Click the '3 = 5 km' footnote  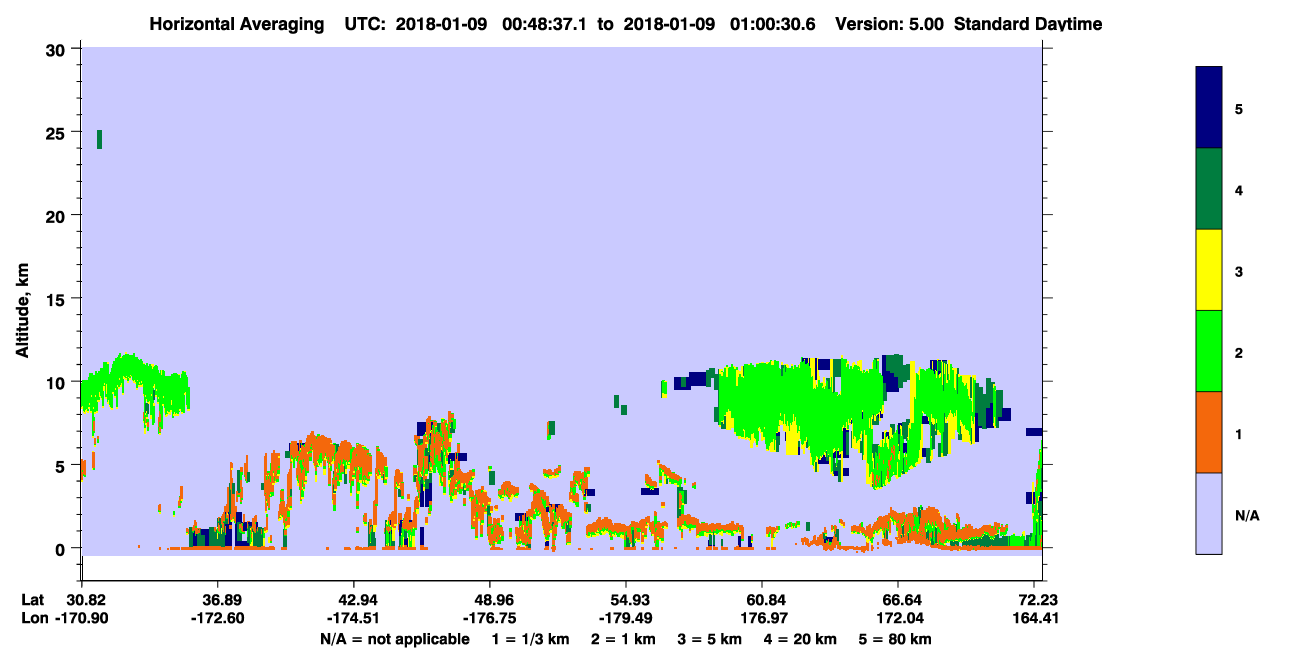point(710,639)
